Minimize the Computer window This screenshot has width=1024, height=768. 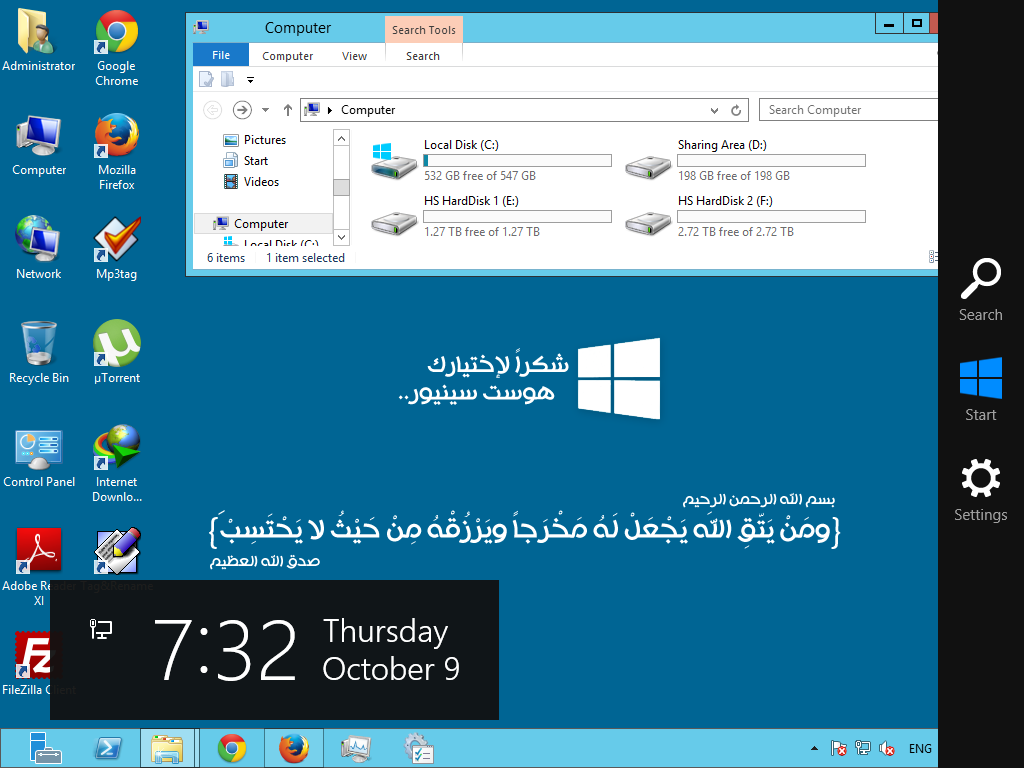[x=889, y=24]
